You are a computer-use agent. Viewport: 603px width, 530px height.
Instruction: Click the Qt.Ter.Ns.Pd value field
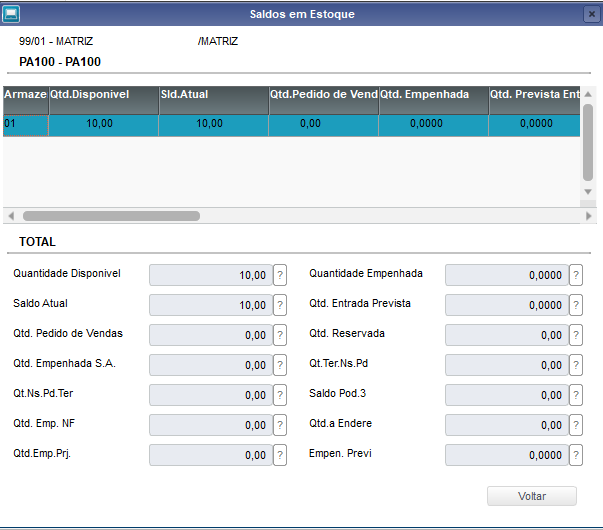pyautogui.click(x=507, y=365)
